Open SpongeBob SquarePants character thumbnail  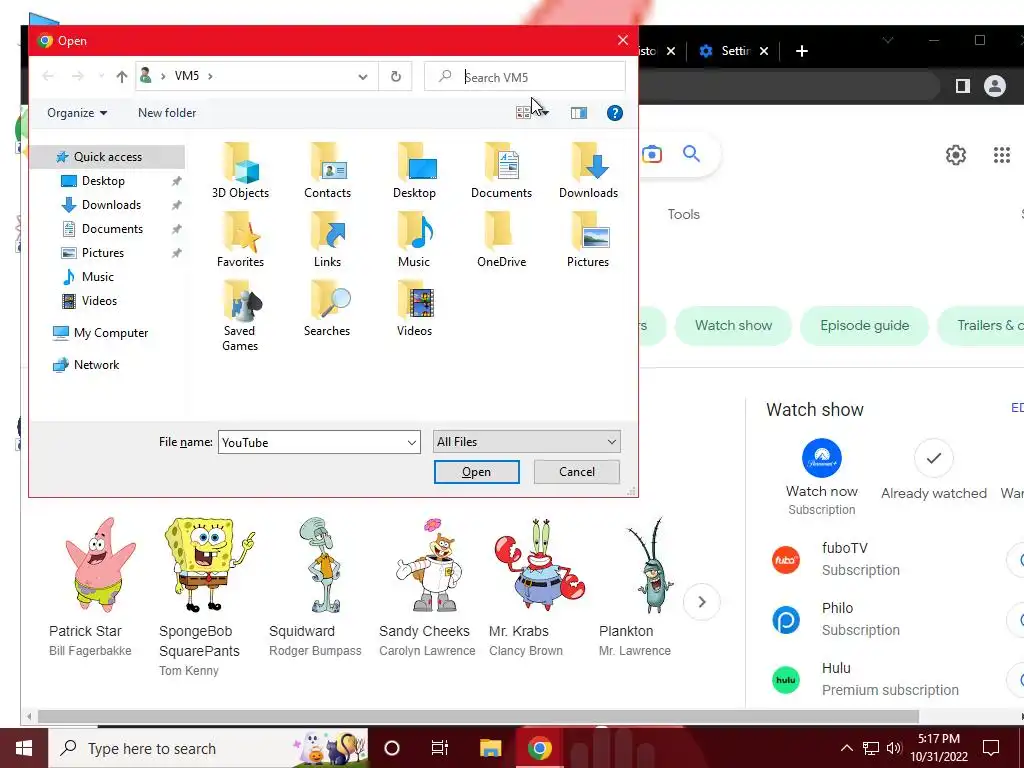[x=207, y=566]
